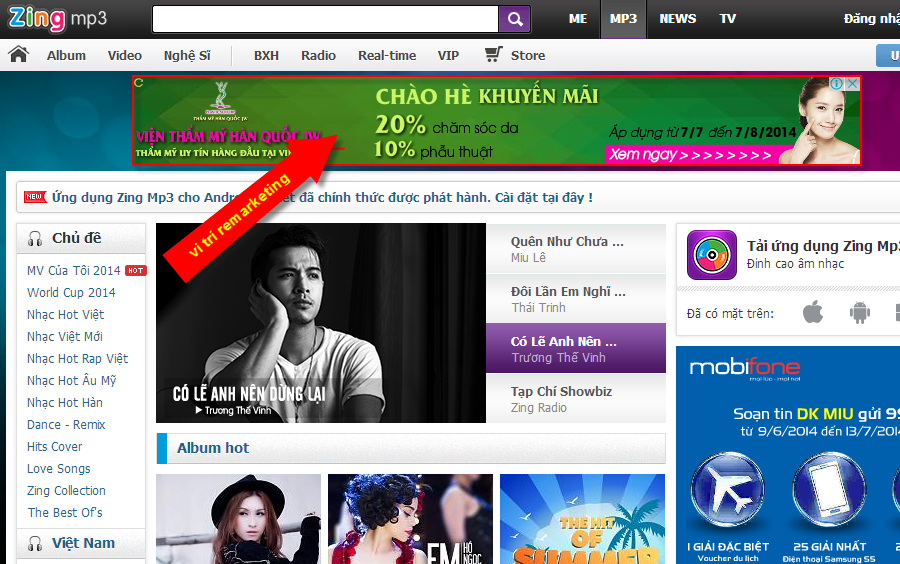The width and height of the screenshot is (900, 564).
Task: Open Nhạc Hot Hàn topic
Action: pyautogui.click(x=65, y=403)
